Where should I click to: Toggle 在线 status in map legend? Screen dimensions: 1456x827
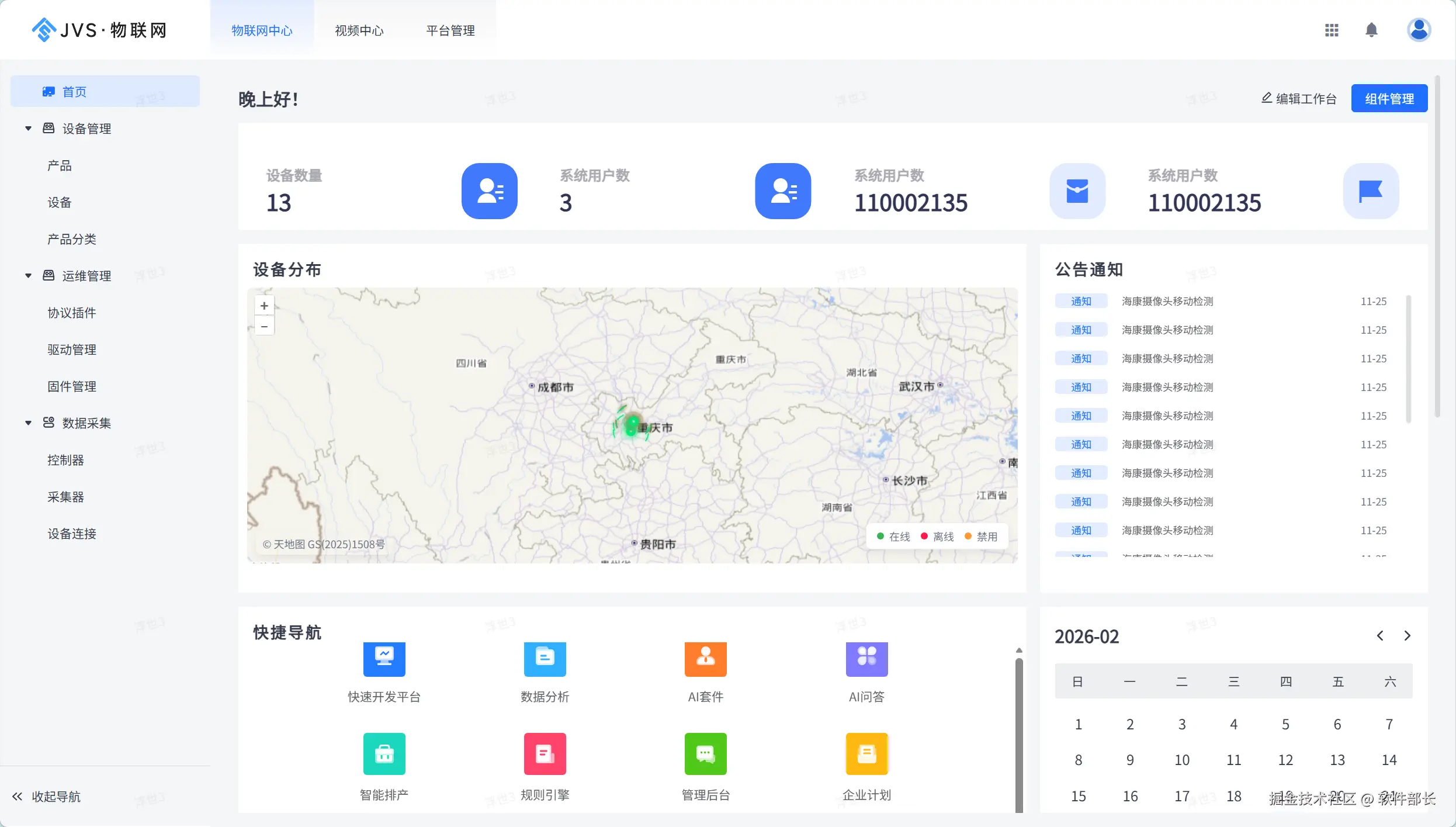[893, 537]
